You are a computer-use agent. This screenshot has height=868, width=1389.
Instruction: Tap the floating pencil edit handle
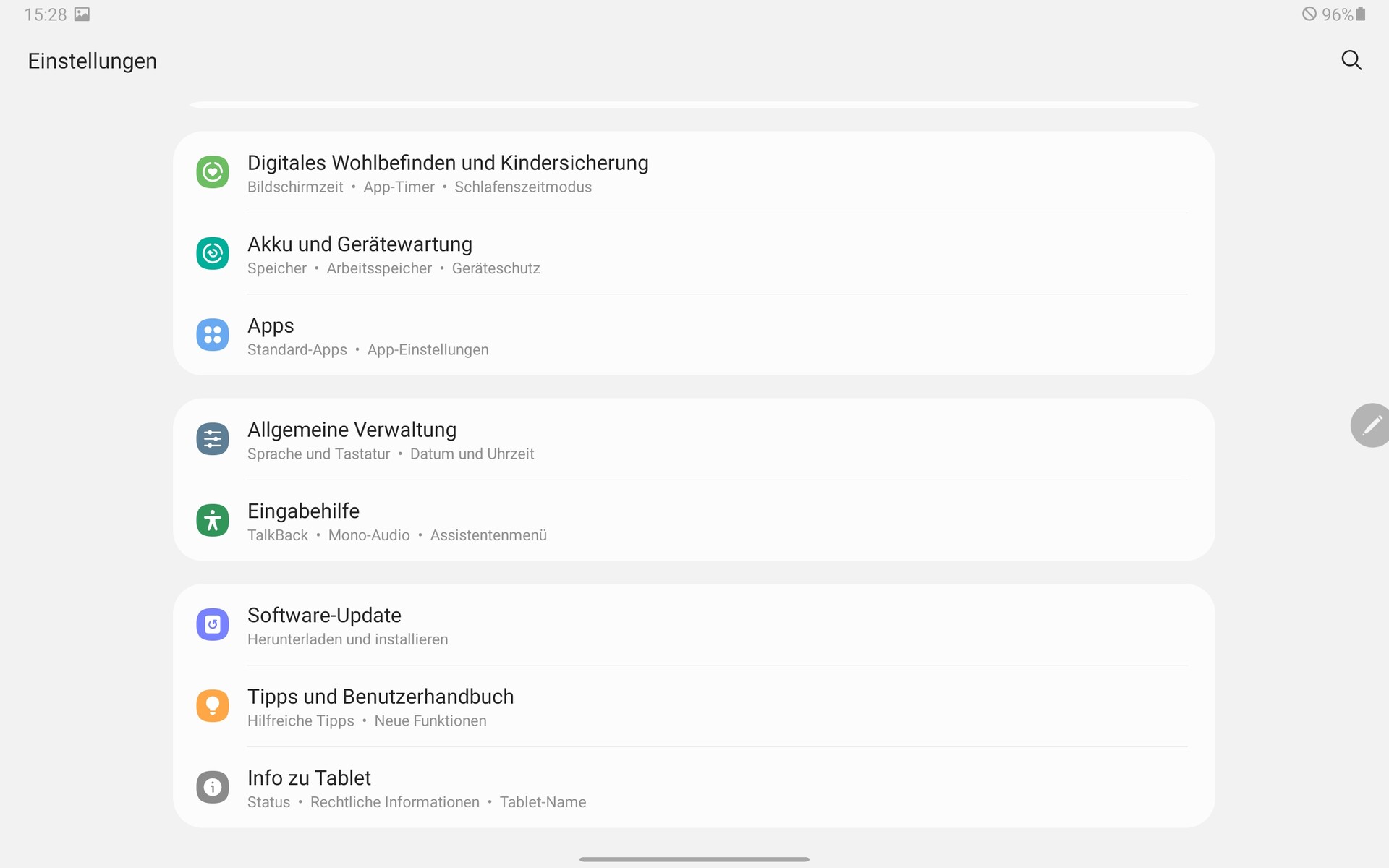pos(1371,425)
